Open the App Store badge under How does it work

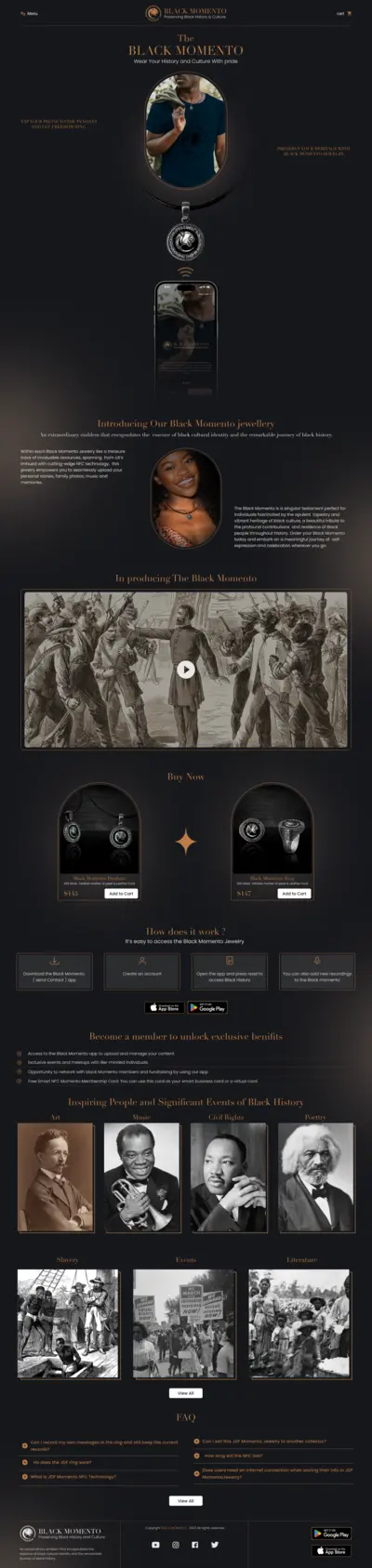(165, 1006)
